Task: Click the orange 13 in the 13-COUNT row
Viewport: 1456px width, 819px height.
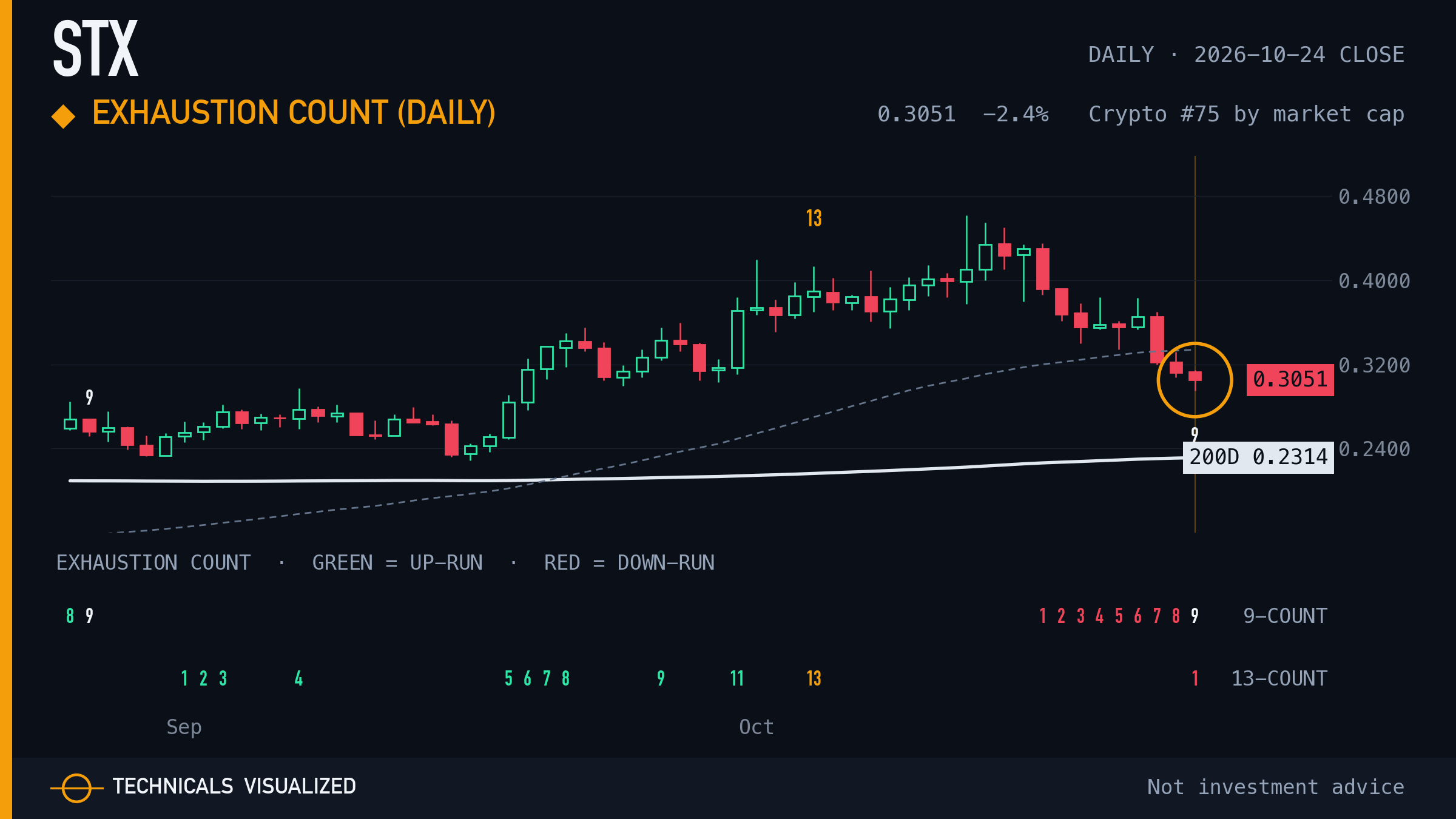Action: pyautogui.click(x=814, y=678)
